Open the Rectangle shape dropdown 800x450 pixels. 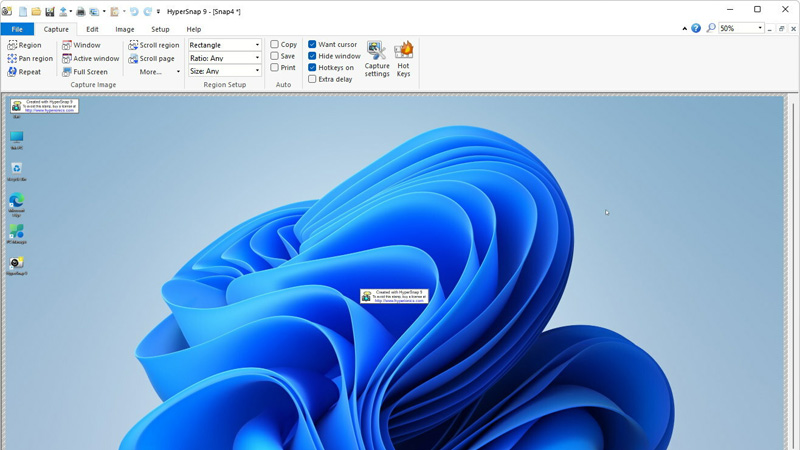[x=225, y=45]
